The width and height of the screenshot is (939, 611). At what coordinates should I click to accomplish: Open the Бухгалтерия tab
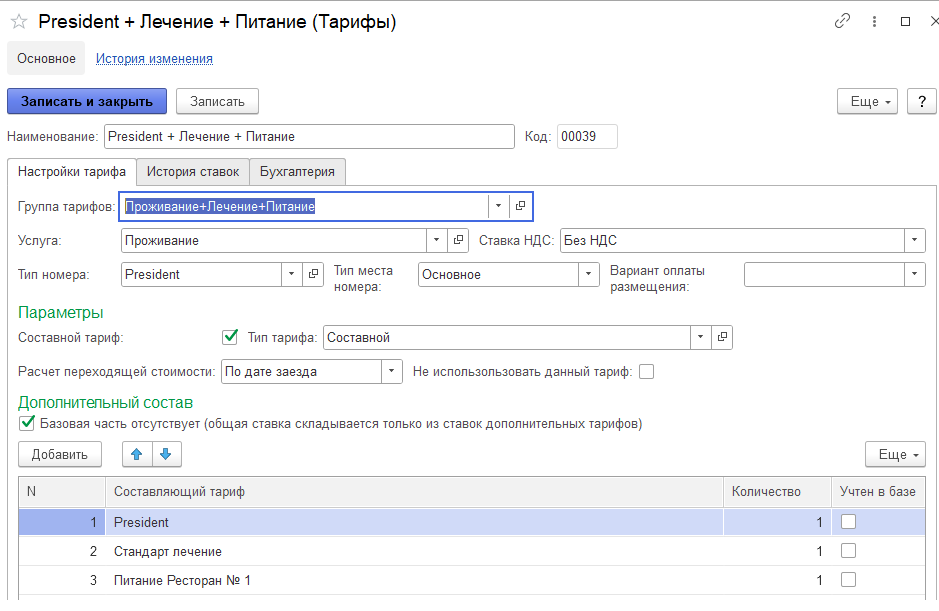tap(297, 172)
